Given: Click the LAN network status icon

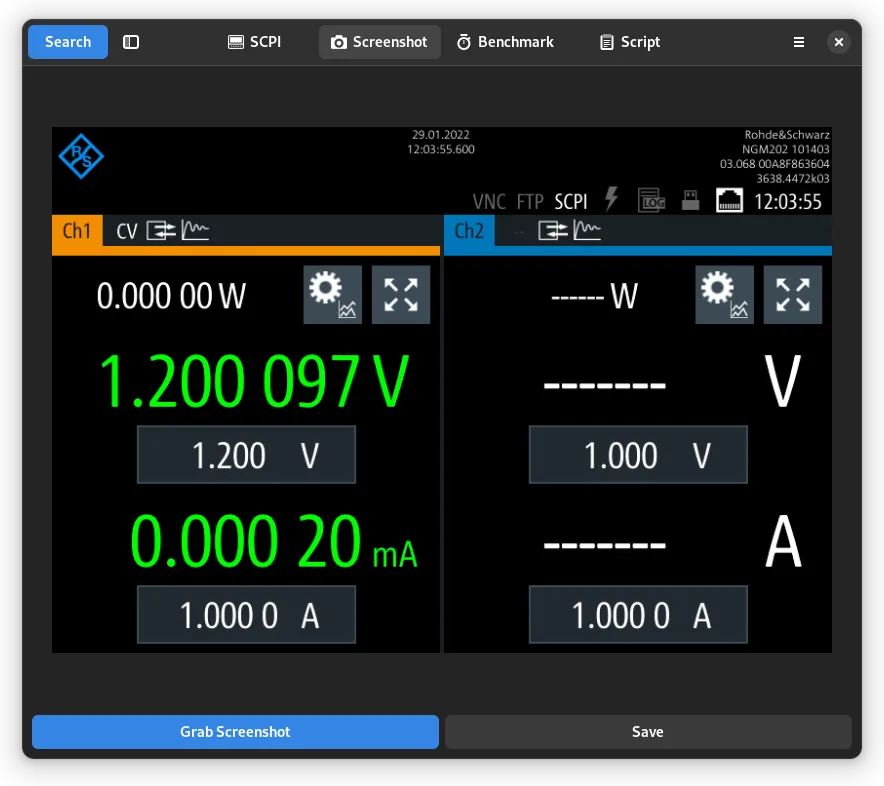Looking at the screenshot, I should coord(729,201).
